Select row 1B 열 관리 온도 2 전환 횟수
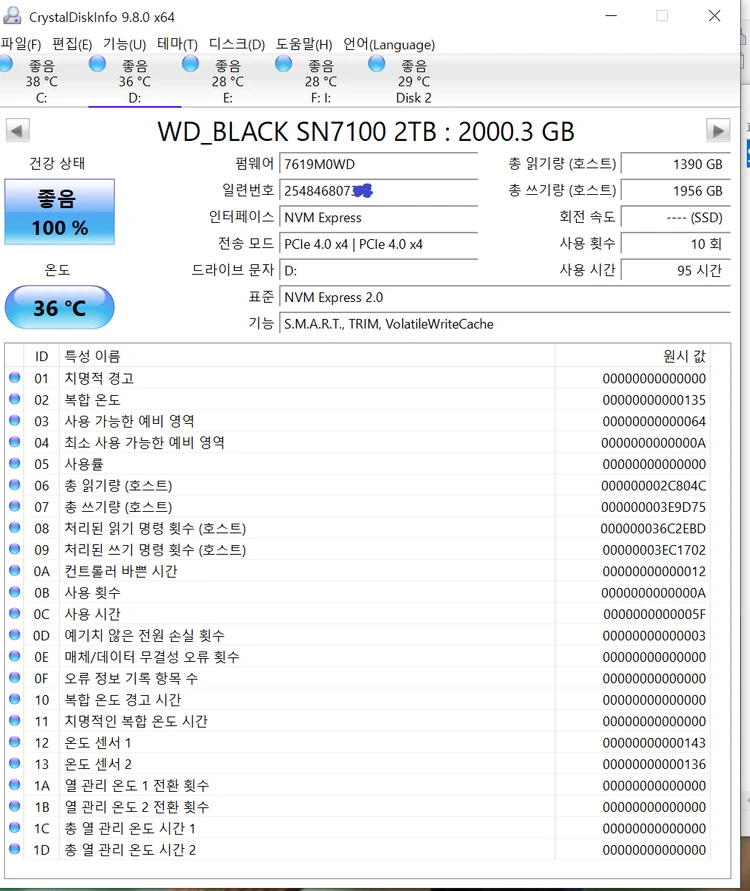The height and width of the screenshot is (891, 750). coord(358,807)
